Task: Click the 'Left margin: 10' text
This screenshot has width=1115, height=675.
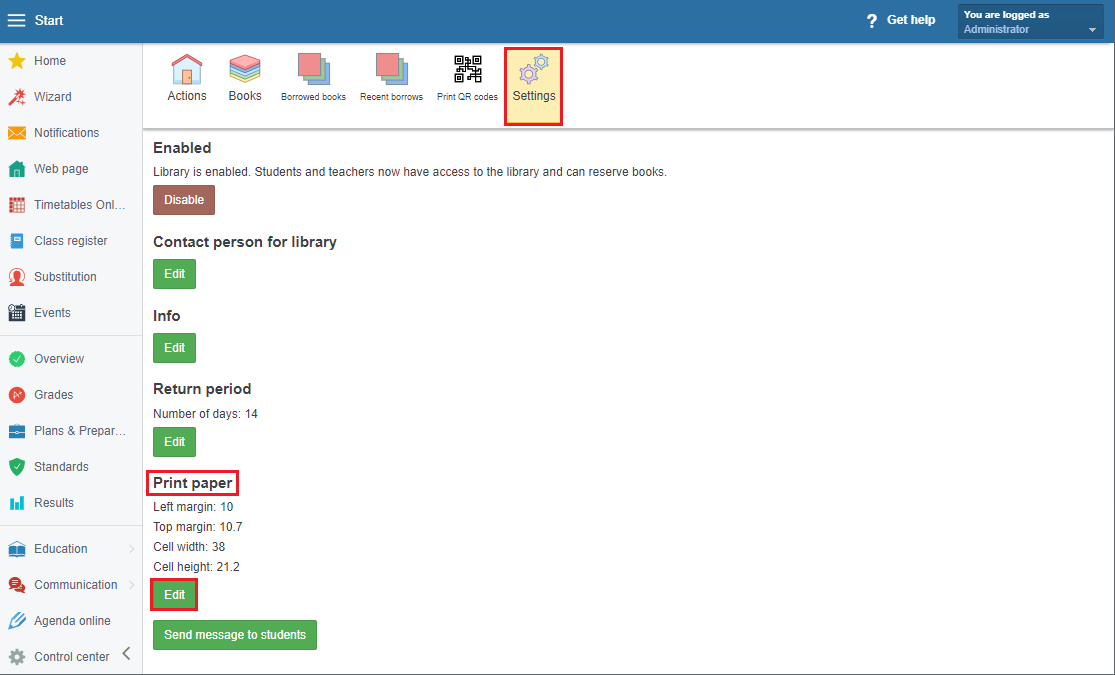Action: click(x=193, y=507)
